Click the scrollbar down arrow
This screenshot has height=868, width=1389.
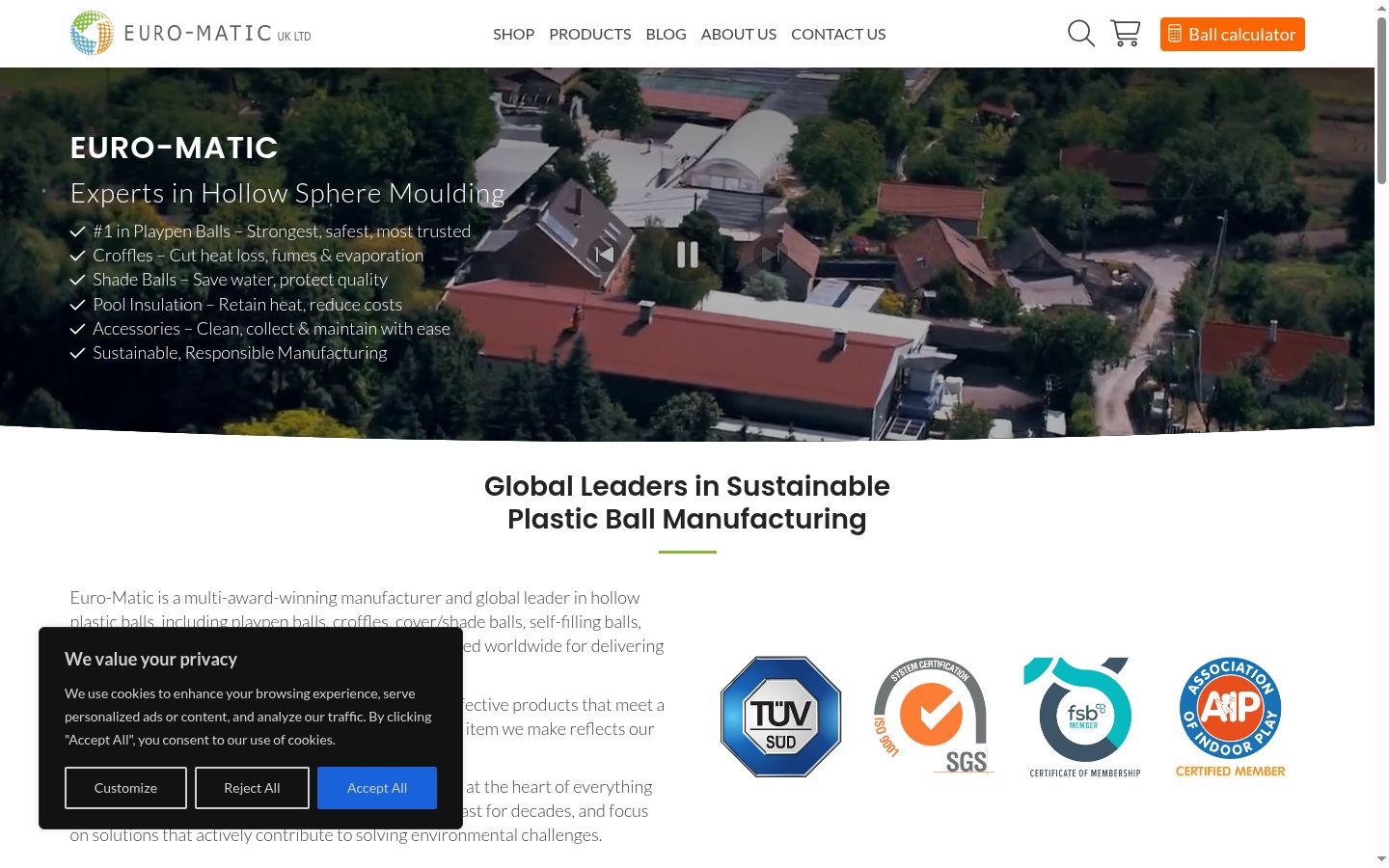tap(1381, 858)
